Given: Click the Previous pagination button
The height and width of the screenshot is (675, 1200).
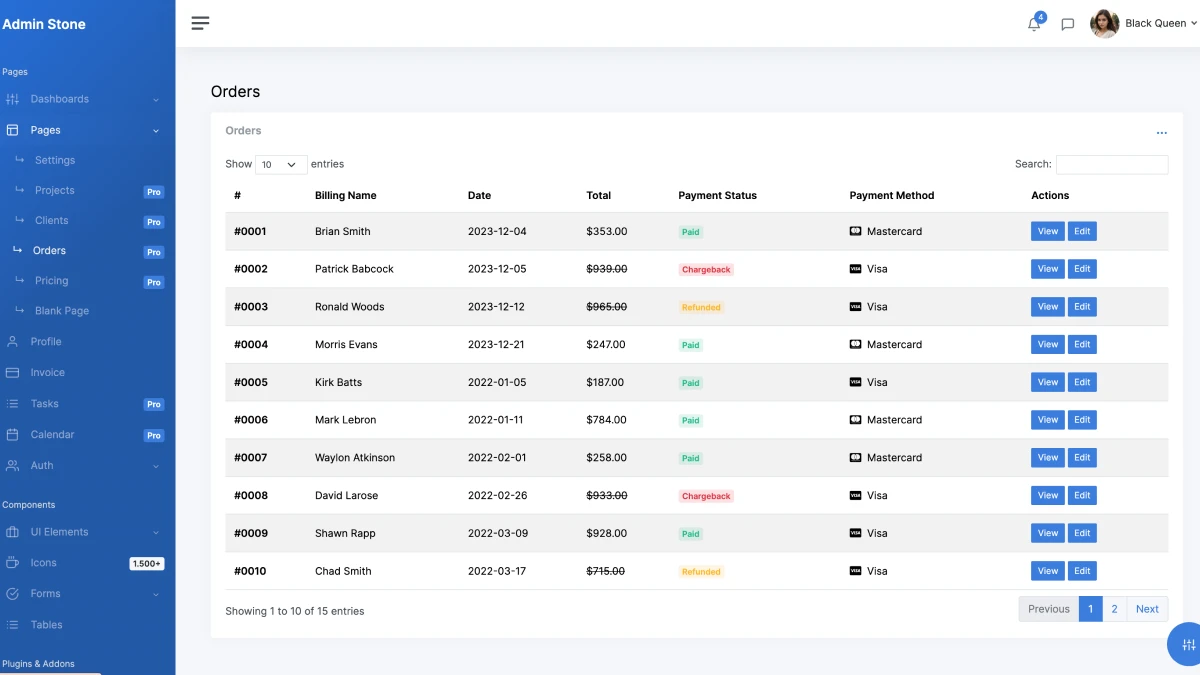Looking at the screenshot, I should tap(1049, 609).
